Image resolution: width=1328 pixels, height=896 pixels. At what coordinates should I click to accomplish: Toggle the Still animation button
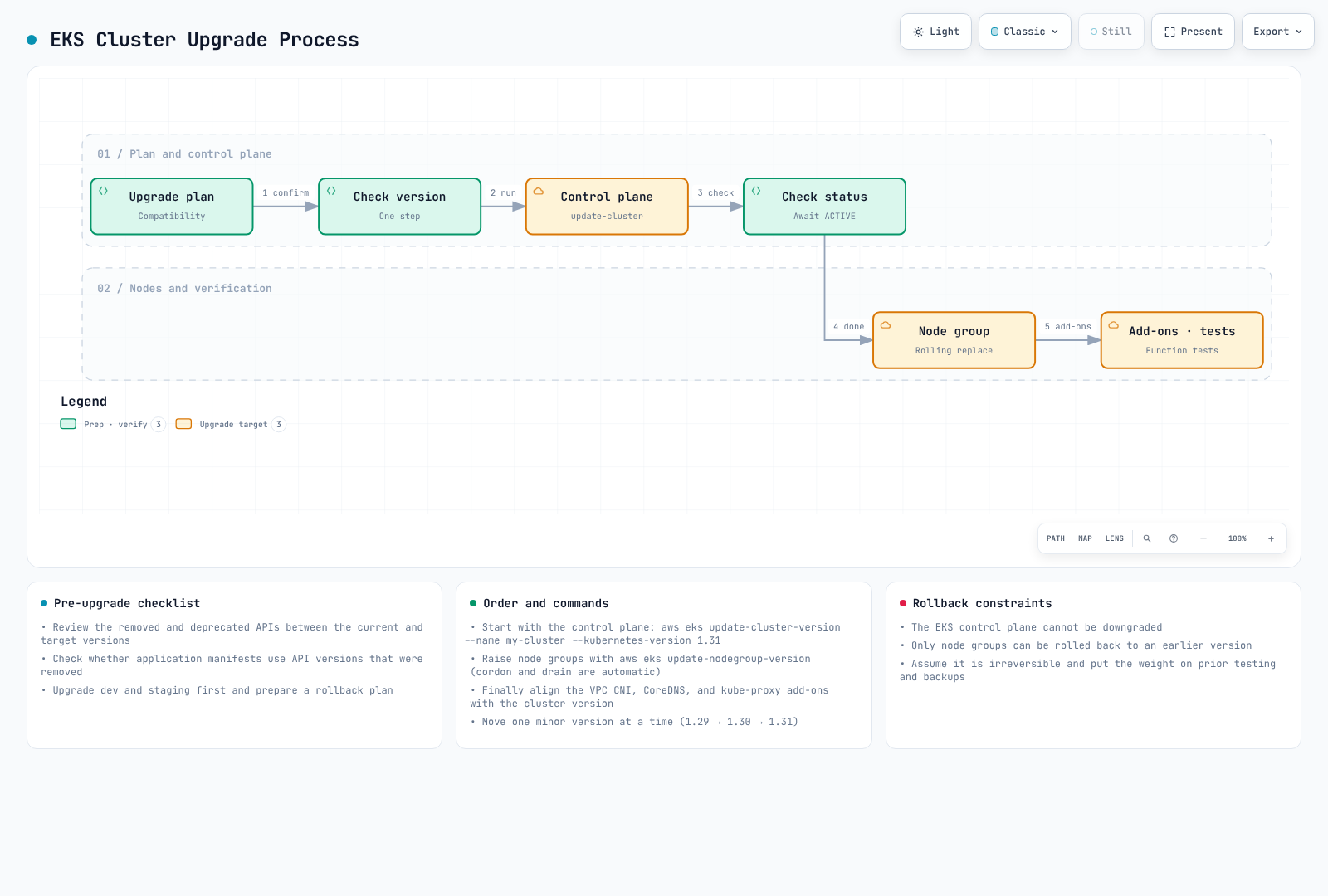click(x=1111, y=32)
